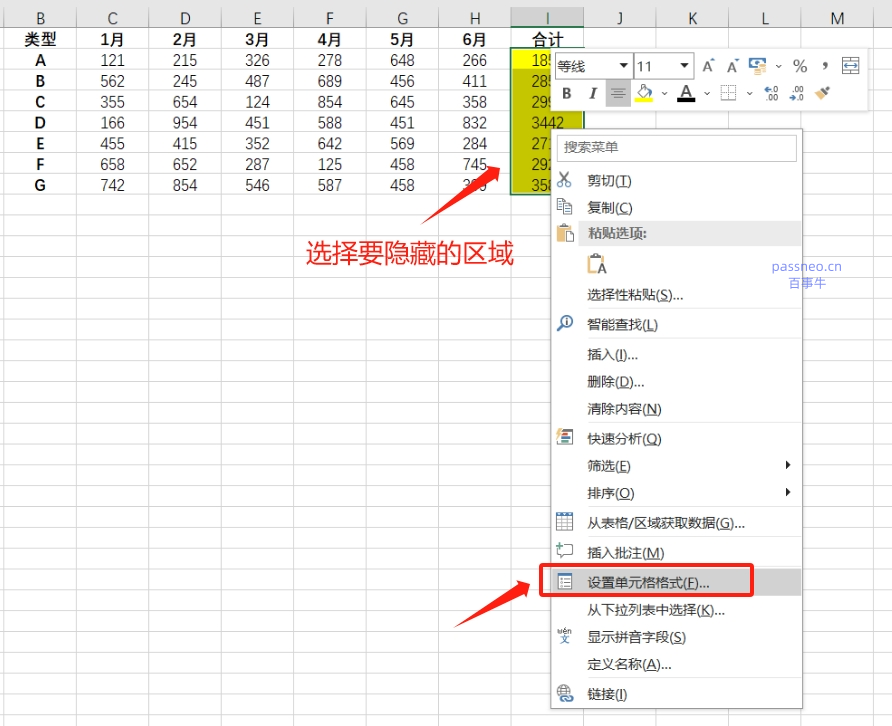Choose 插入批注(M) insert comment
The image size is (892, 726).
click(676, 553)
